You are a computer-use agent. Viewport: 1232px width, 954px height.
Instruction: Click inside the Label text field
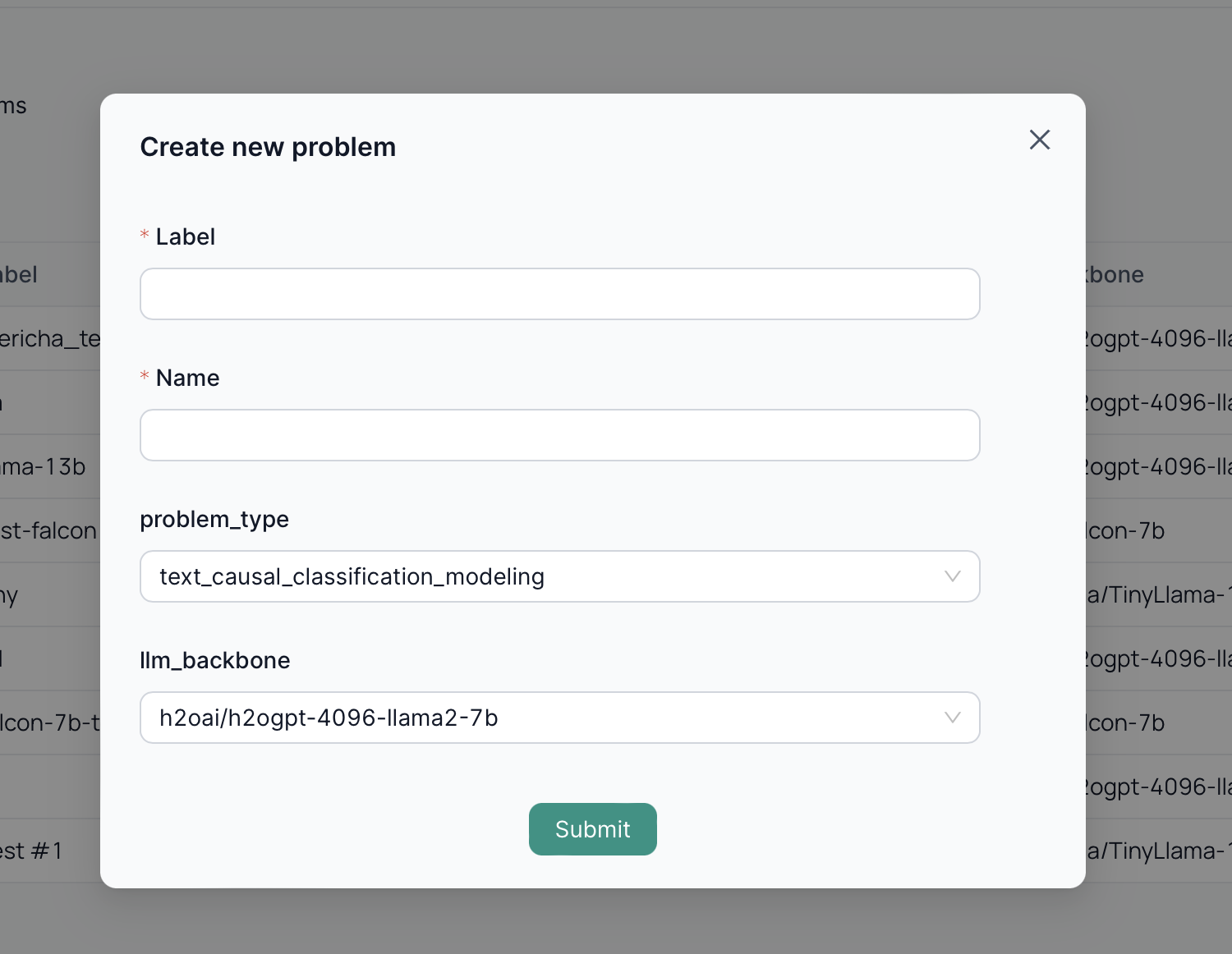point(559,293)
